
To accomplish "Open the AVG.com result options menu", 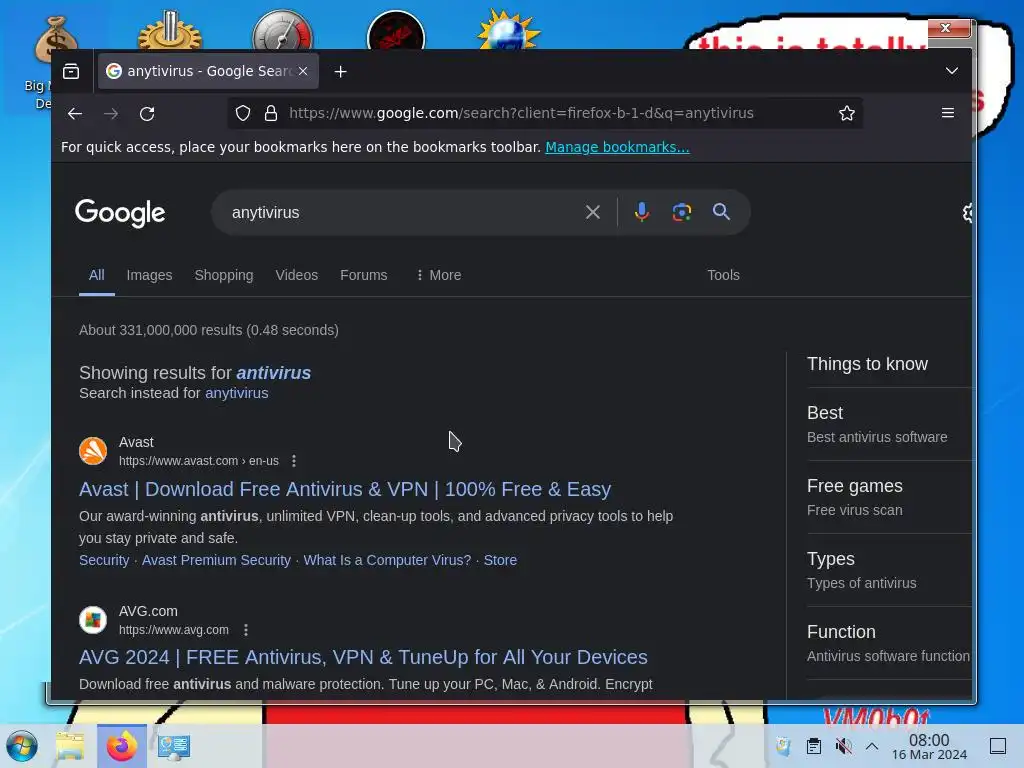I will click(x=246, y=630).
